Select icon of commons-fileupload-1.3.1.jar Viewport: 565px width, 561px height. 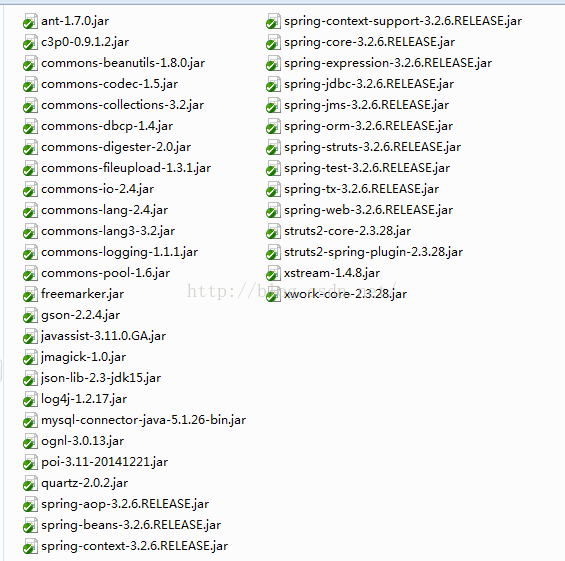(30, 168)
